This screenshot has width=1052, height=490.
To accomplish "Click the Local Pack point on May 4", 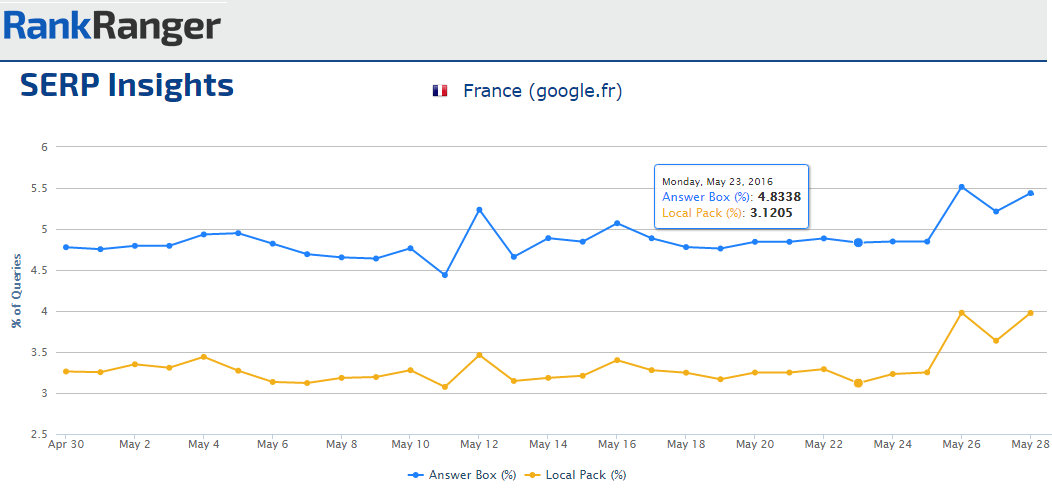I will click(x=204, y=357).
